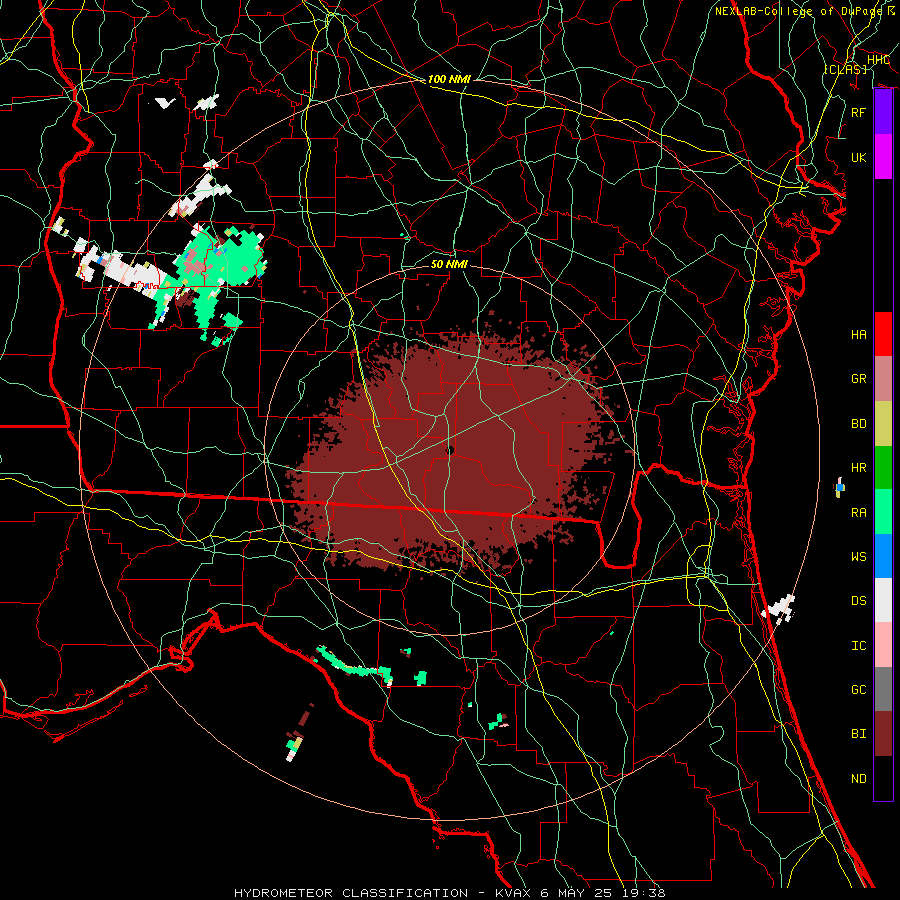Viewport: 900px width, 900px height.
Task: Click the 50 NMI range ring label
Action: click(449, 264)
